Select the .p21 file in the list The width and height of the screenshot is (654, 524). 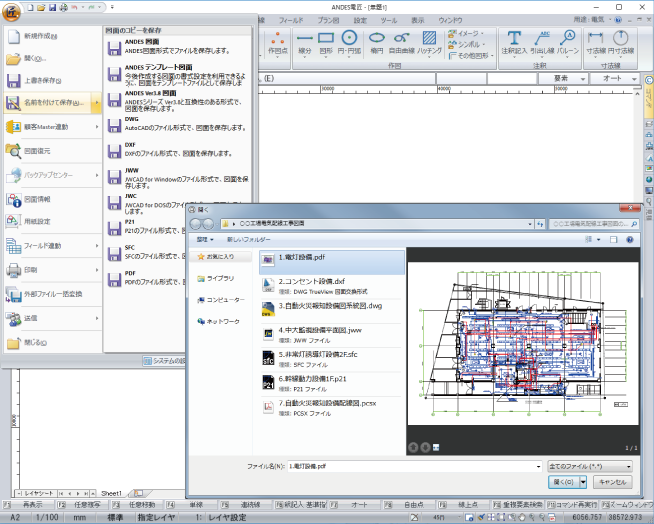click(332, 384)
